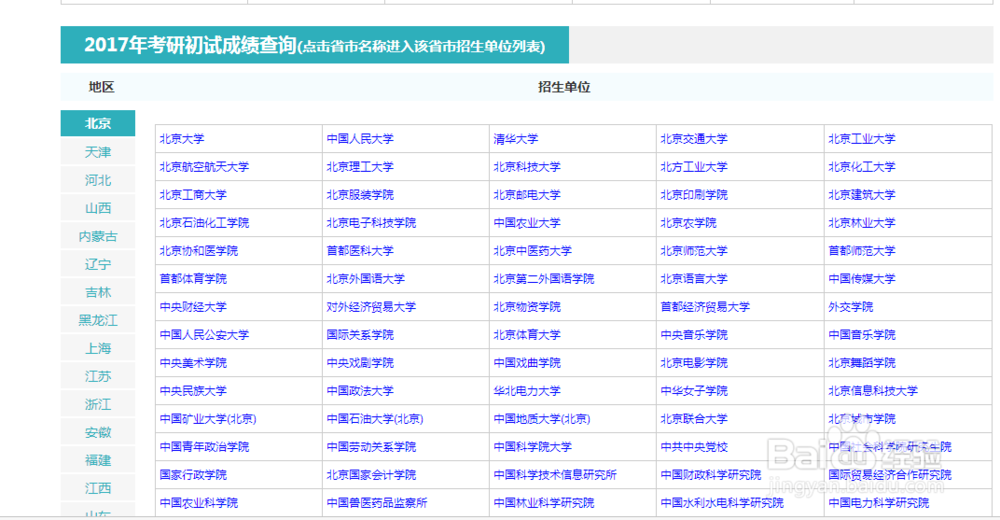The height and width of the screenshot is (520, 1000).
Task: Go to 中国农业大学
Action: pos(527,223)
